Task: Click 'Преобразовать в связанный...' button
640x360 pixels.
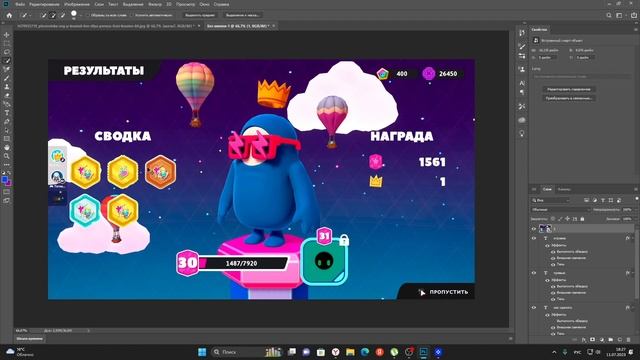Action: [569, 98]
